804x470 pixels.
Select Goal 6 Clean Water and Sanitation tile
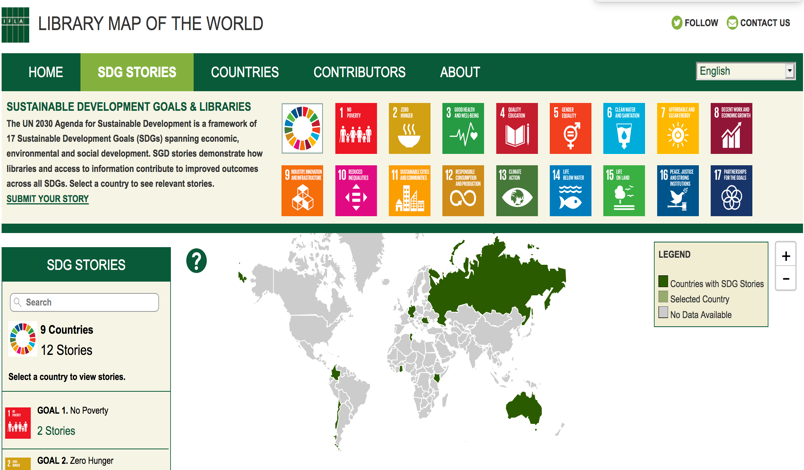pos(624,128)
